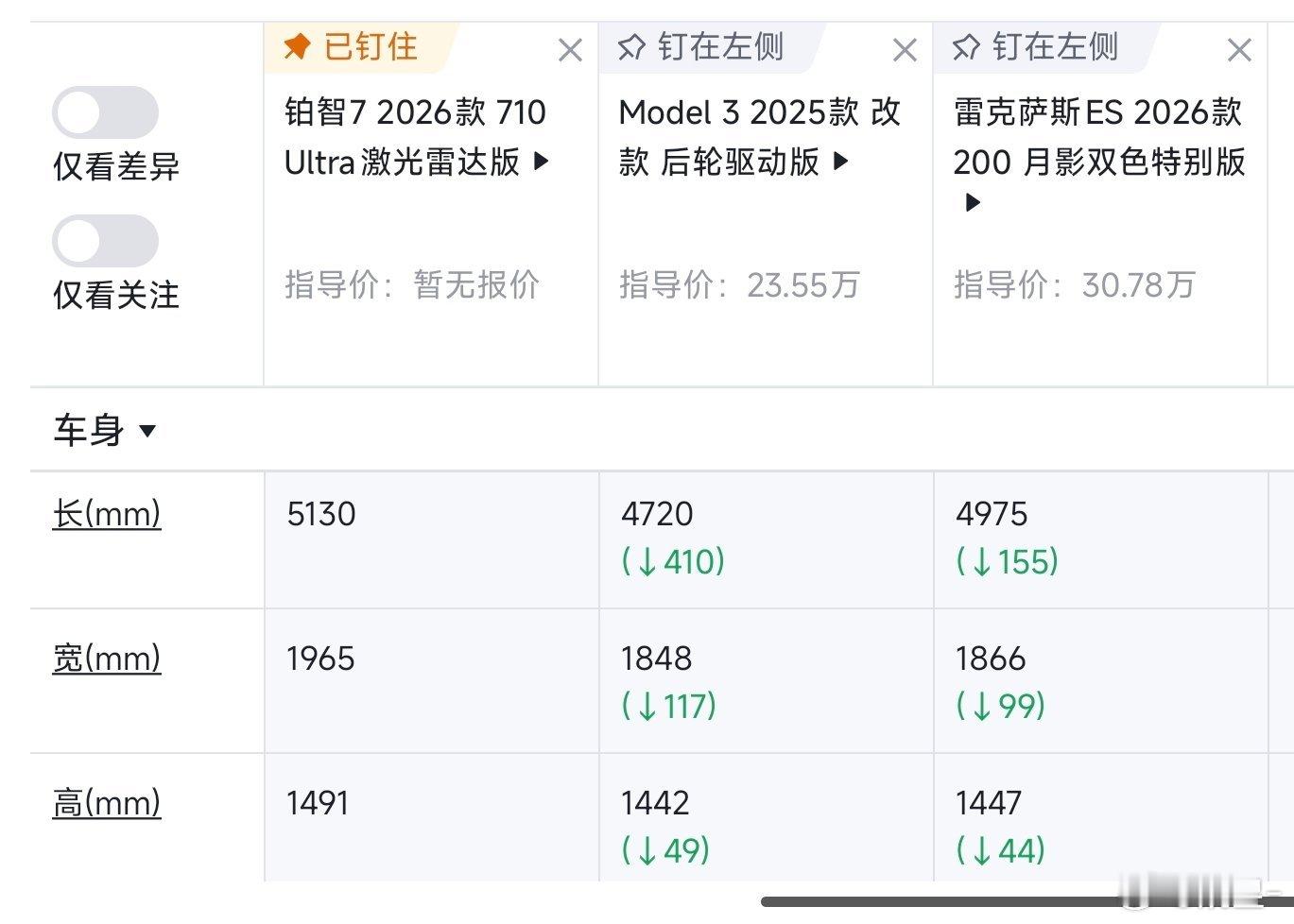Open trim selector arrow for 雷克萨斯ES
This screenshot has height=924, width=1294.
tap(972, 202)
